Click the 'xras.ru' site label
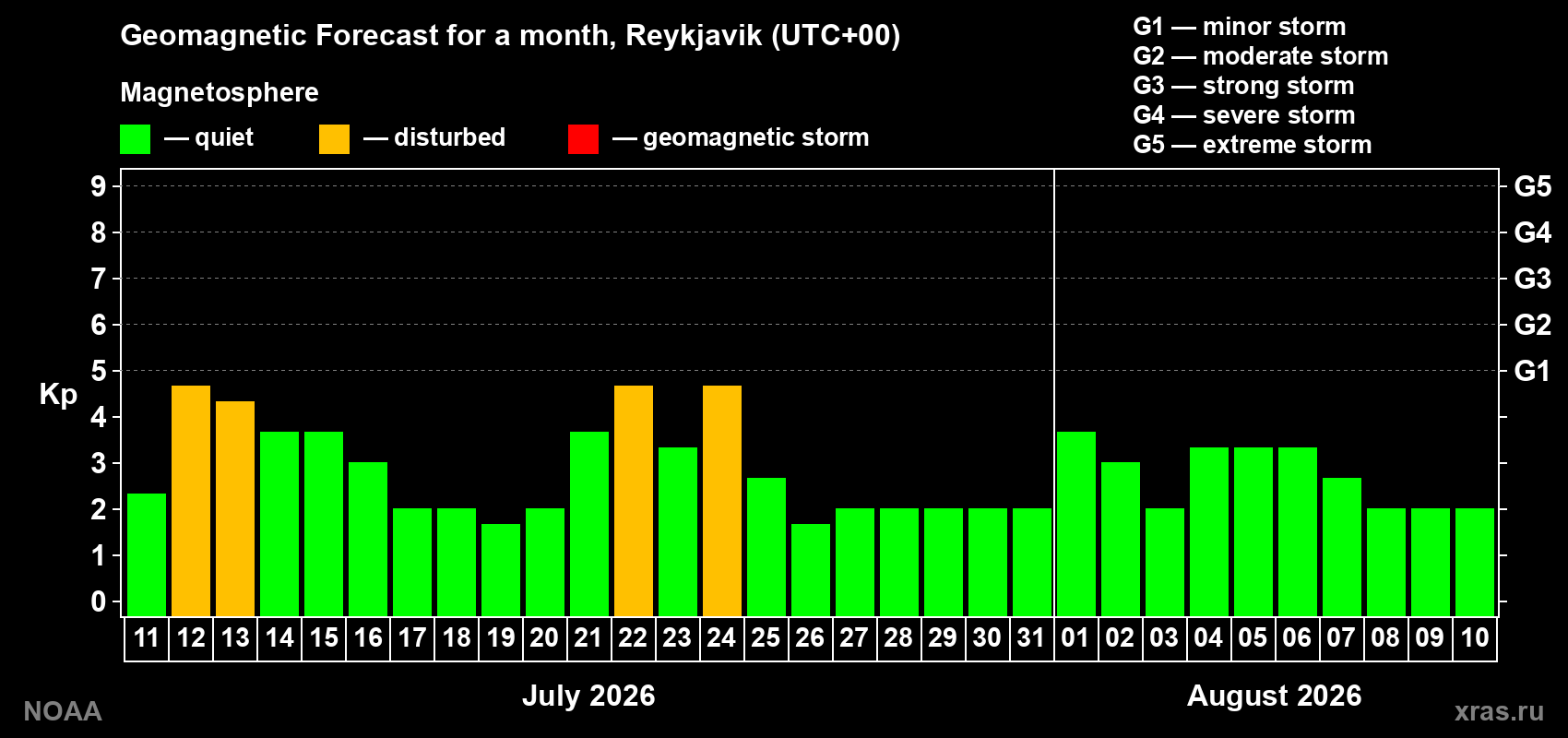This screenshot has height=738, width=1568. pyautogui.click(x=1499, y=711)
